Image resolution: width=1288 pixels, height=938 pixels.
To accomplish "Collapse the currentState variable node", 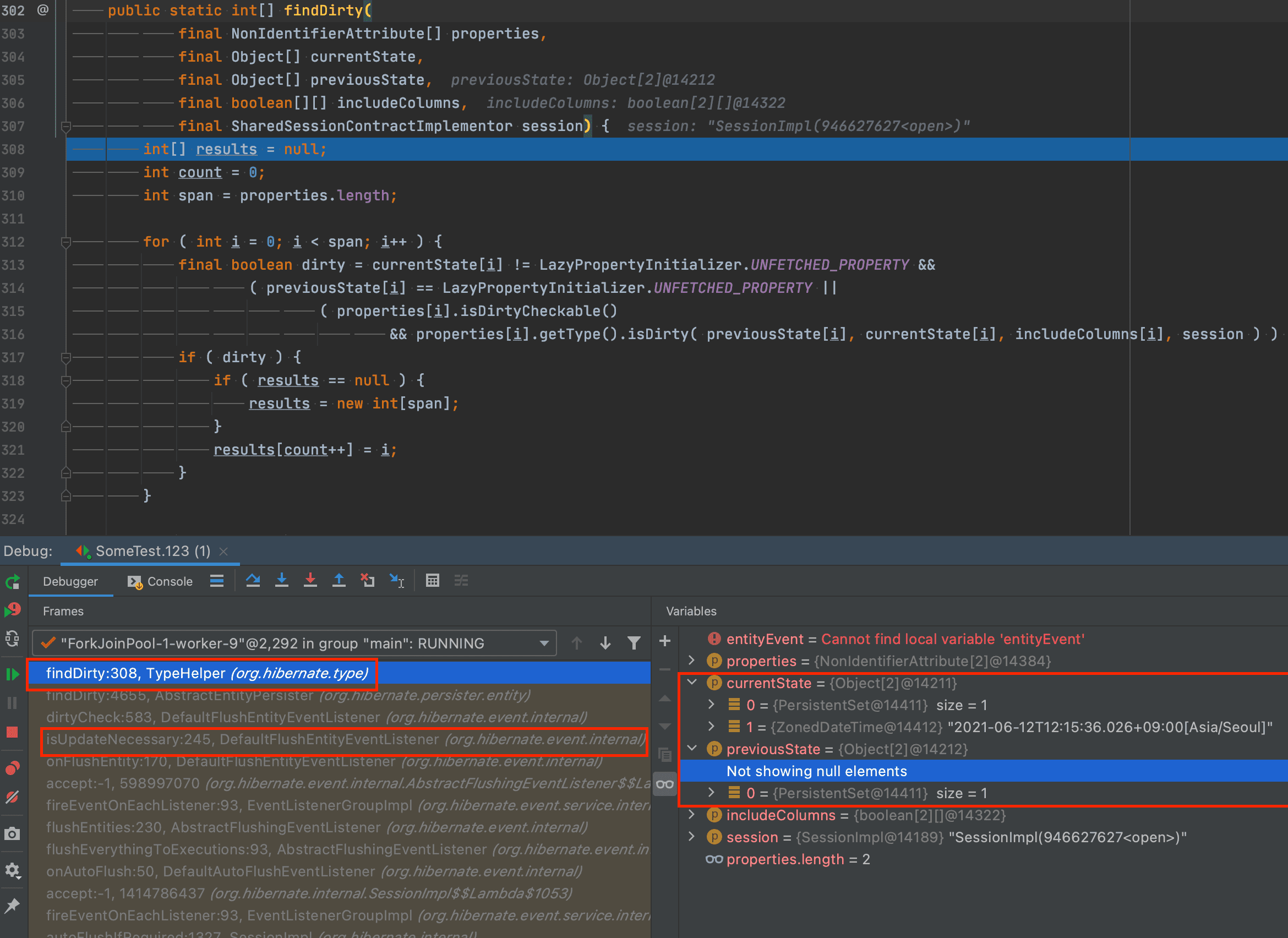I will 692,683.
